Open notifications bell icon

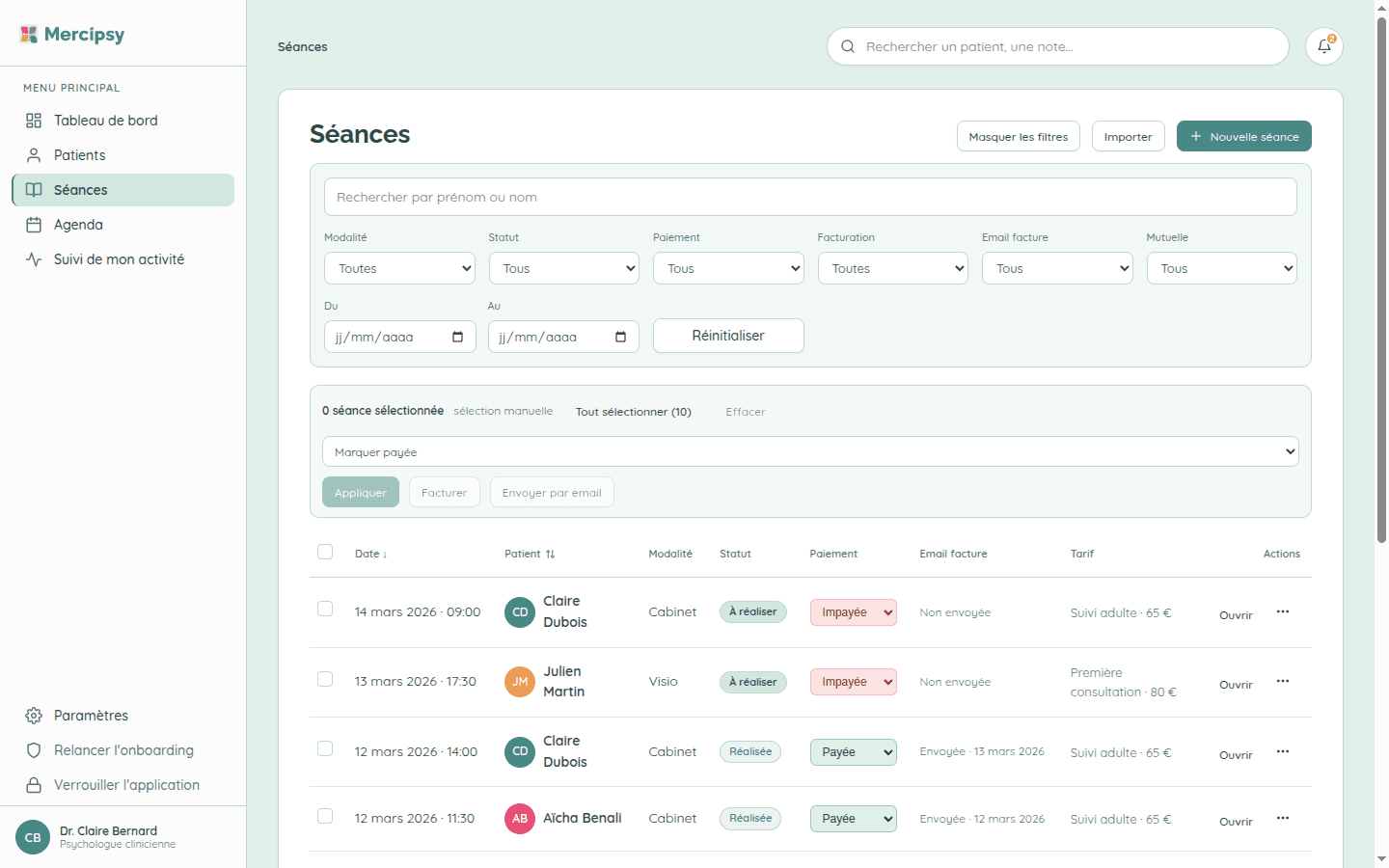pos(1324,46)
